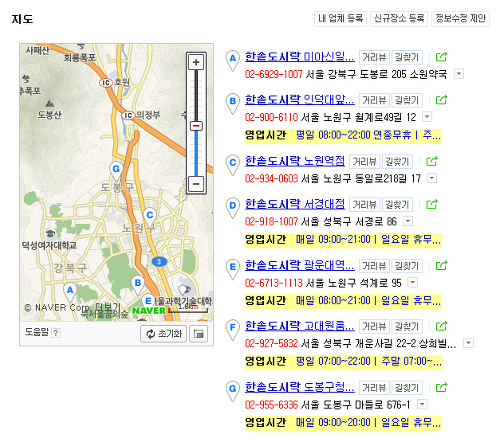The image size is (500, 438).
Task: Expand address dropdown after 도봉로 205 소원약국
Action: point(459,73)
